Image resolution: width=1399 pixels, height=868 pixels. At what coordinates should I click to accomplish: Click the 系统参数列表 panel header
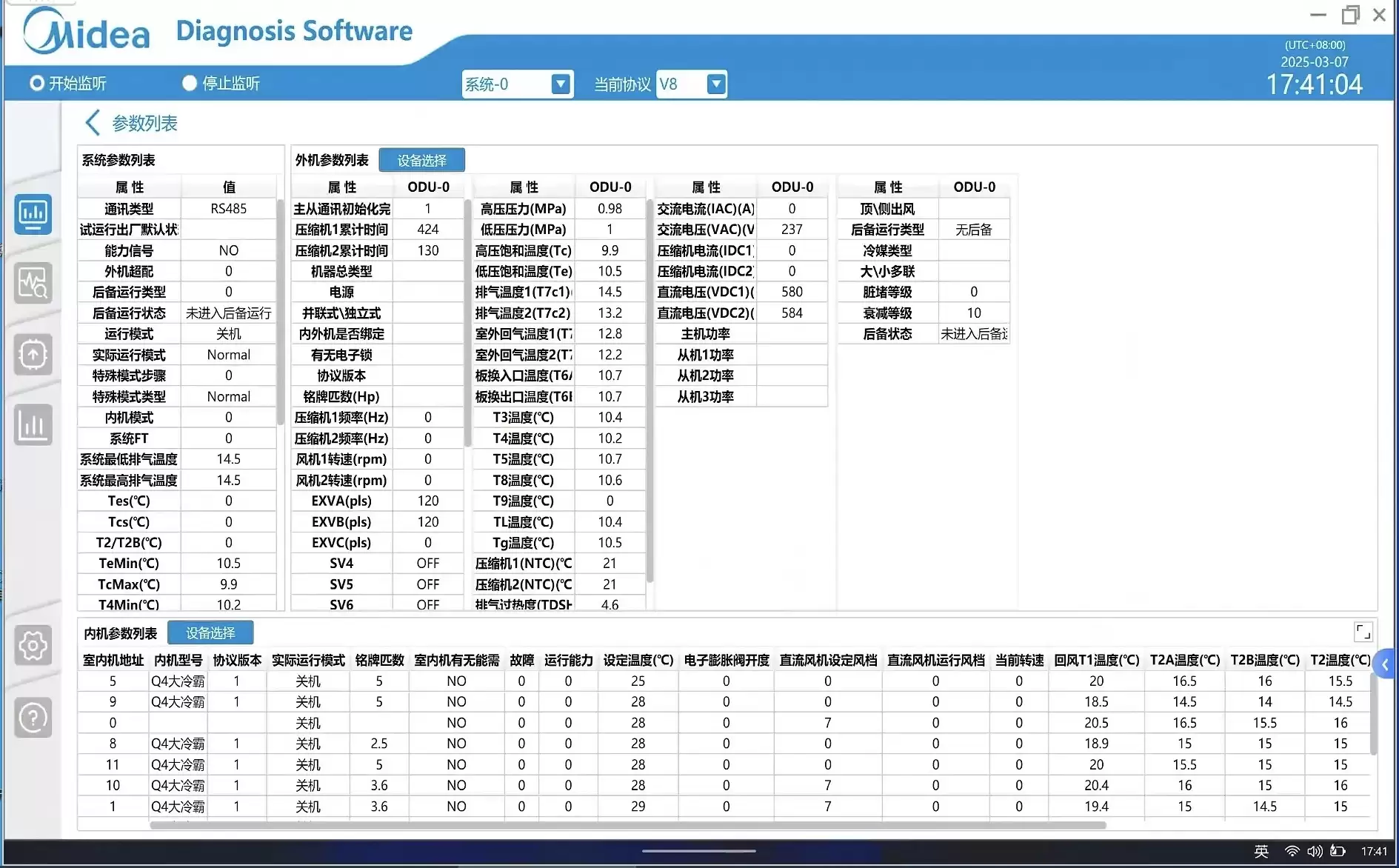pos(119,158)
